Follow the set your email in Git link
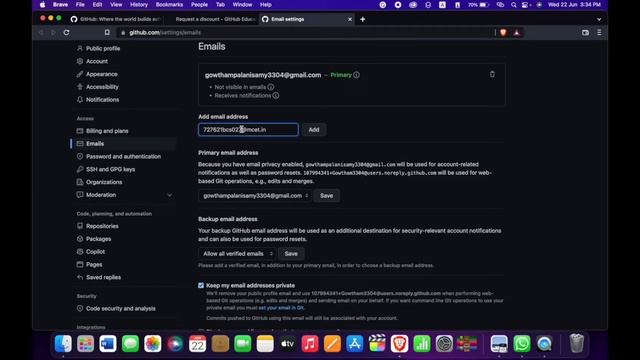Viewport: 640px width, 360px height. pyautogui.click(x=281, y=308)
